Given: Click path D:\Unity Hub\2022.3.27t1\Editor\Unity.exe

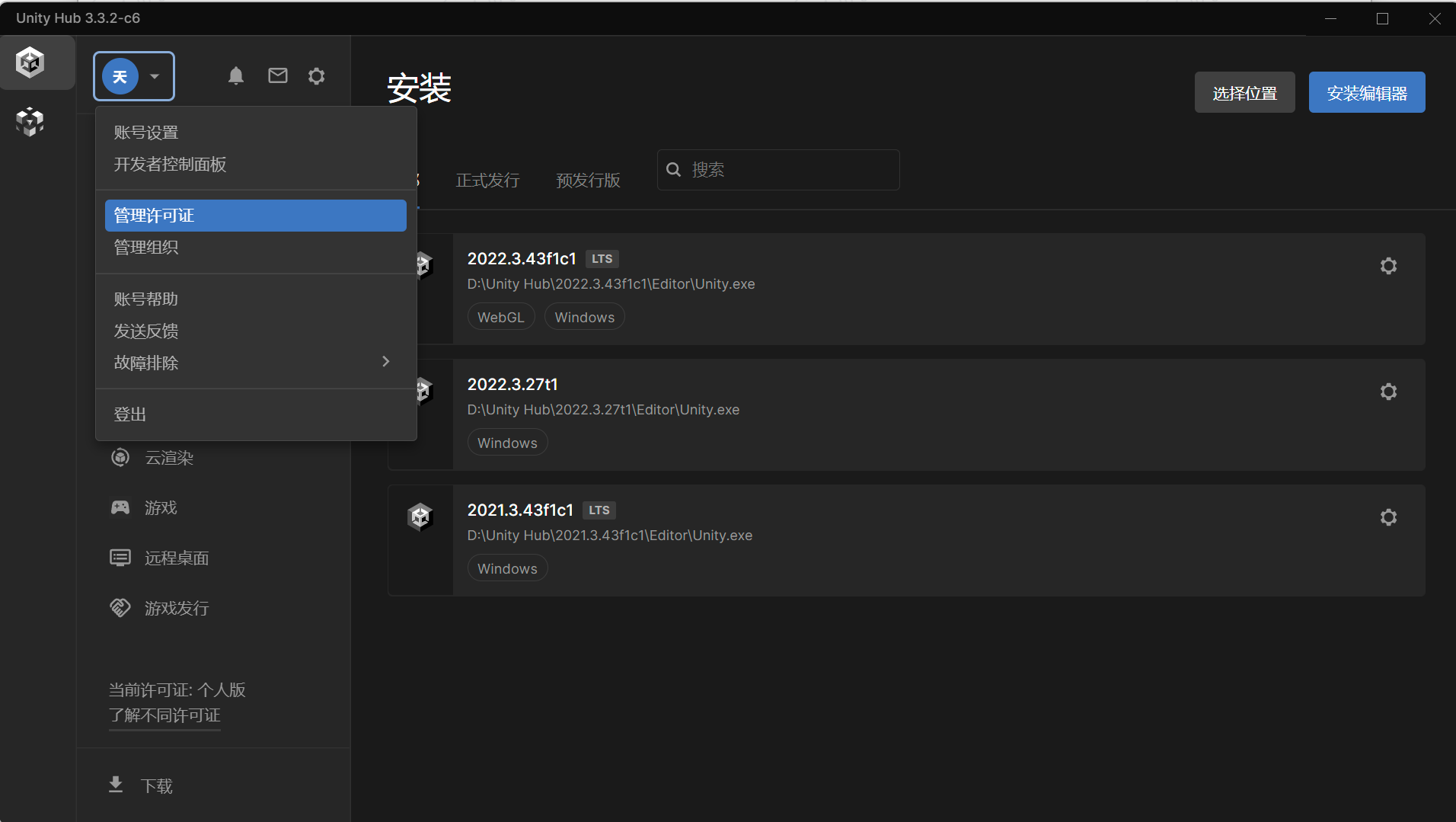Looking at the screenshot, I should (603, 410).
